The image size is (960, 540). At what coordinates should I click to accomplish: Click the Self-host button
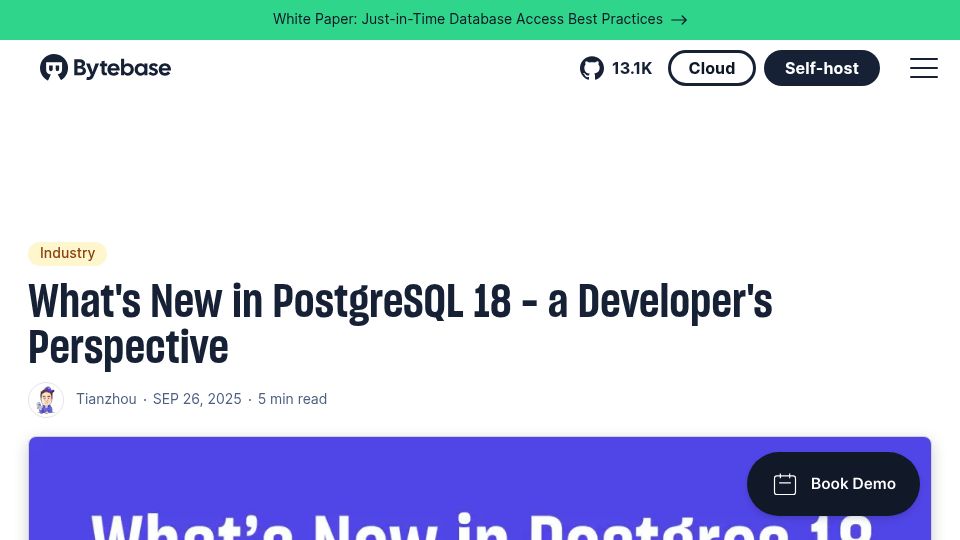[x=822, y=68]
